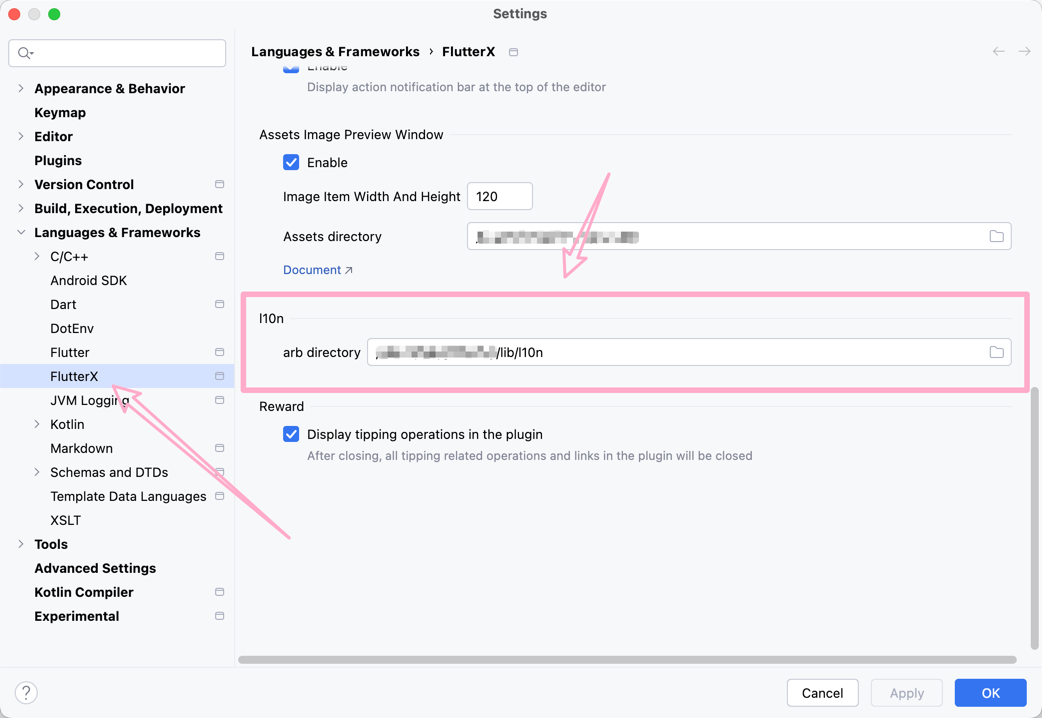The height and width of the screenshot is (718, 1042).
Task: Edit Image Item Width And Height field
Action: 500,196
